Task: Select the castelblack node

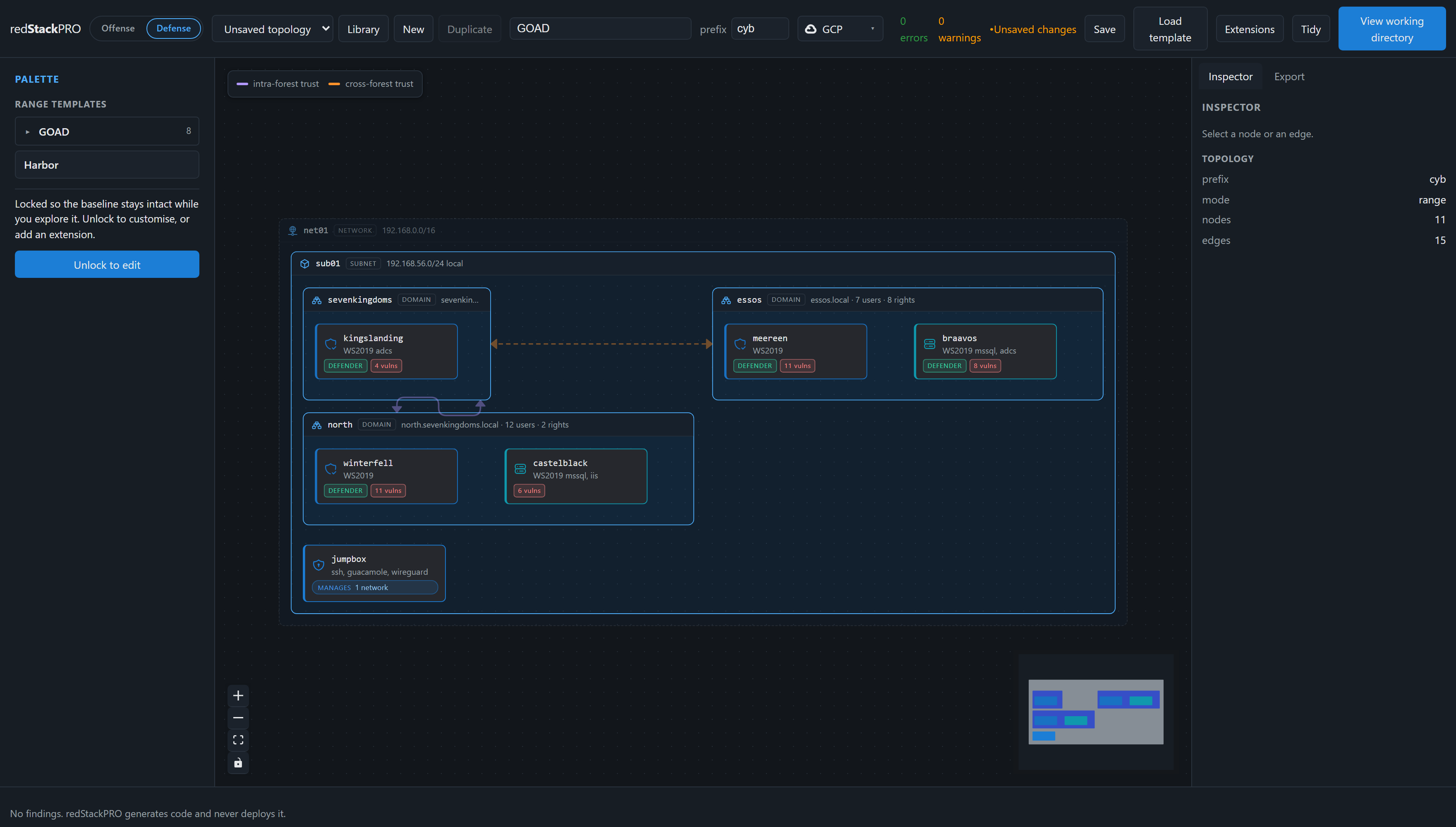Action: pyautogui.click(x=575, y=476)
